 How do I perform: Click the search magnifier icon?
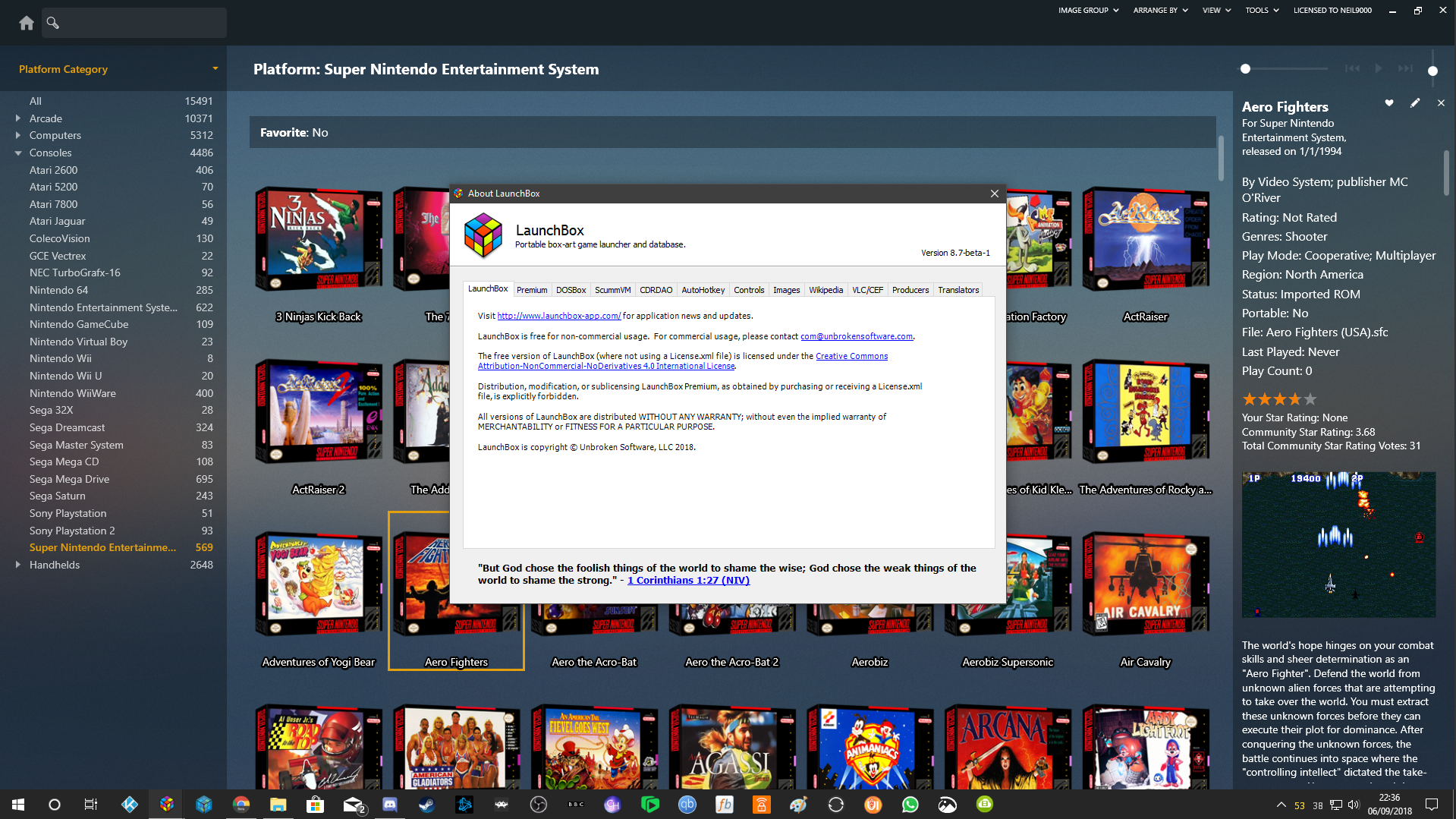(52, 23)
